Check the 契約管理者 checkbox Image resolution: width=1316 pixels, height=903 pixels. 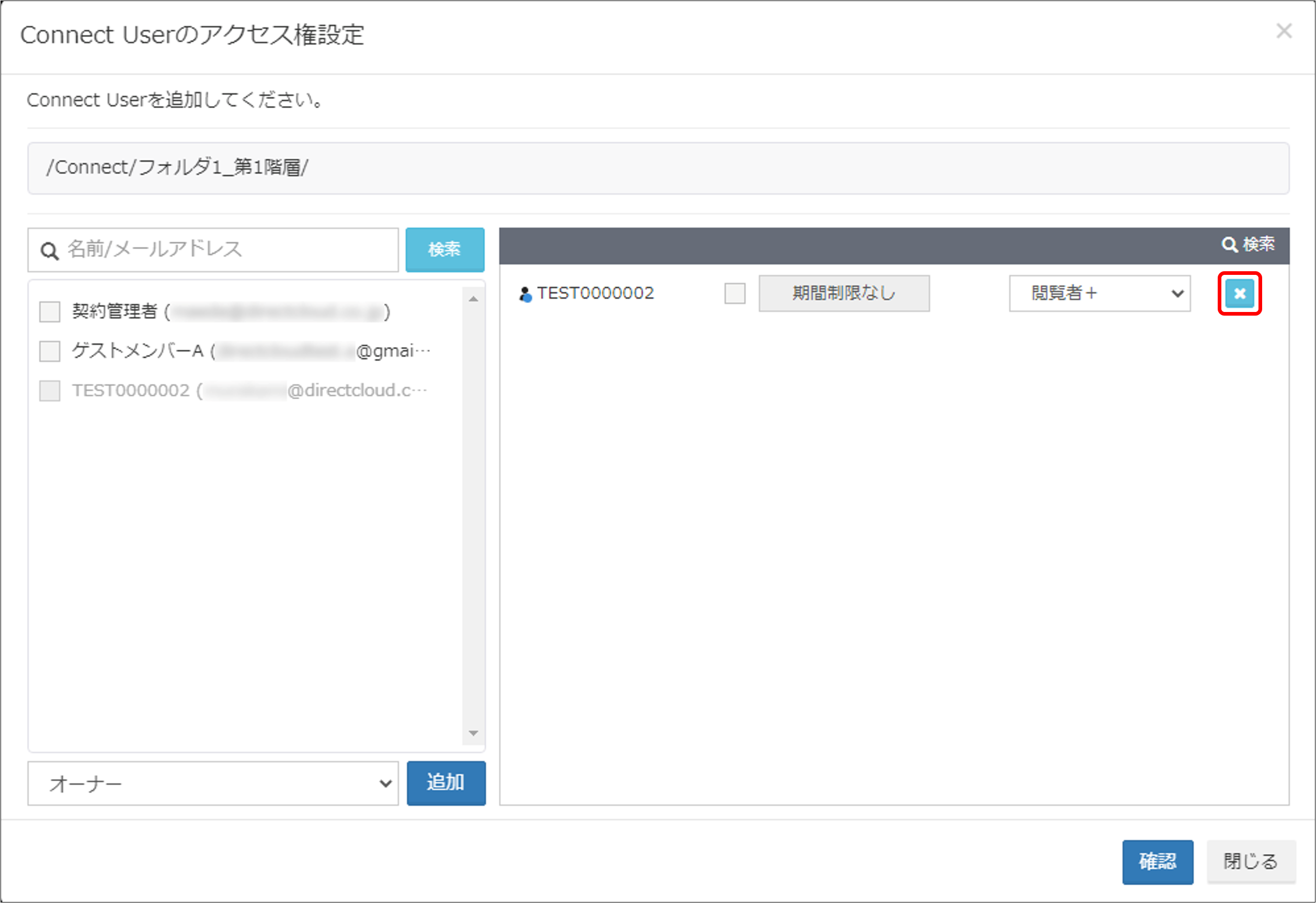click(x=50, y=311)
